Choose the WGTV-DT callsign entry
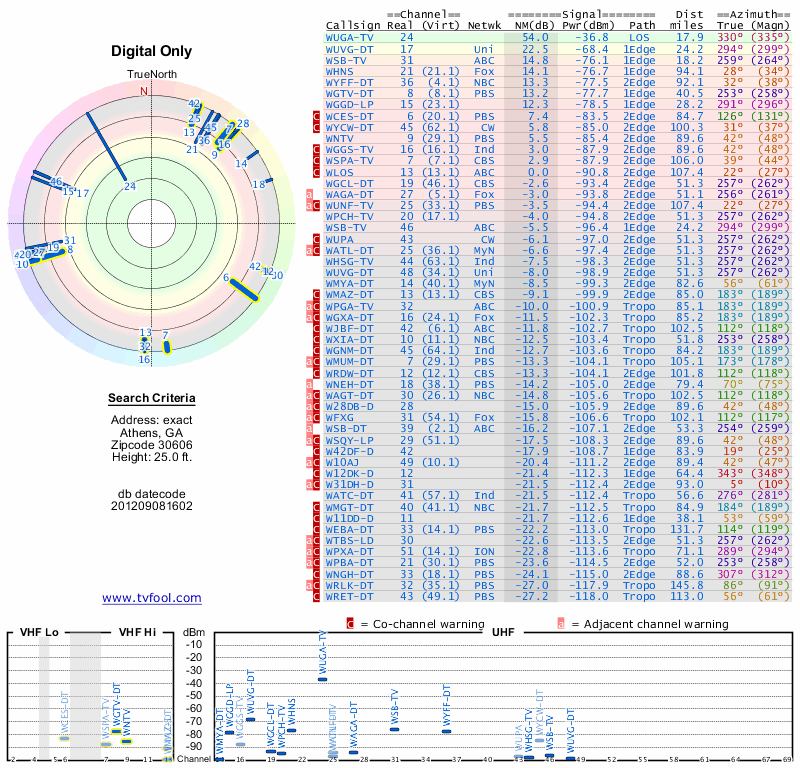The image size is (800, 768). [x=349, y=93]
